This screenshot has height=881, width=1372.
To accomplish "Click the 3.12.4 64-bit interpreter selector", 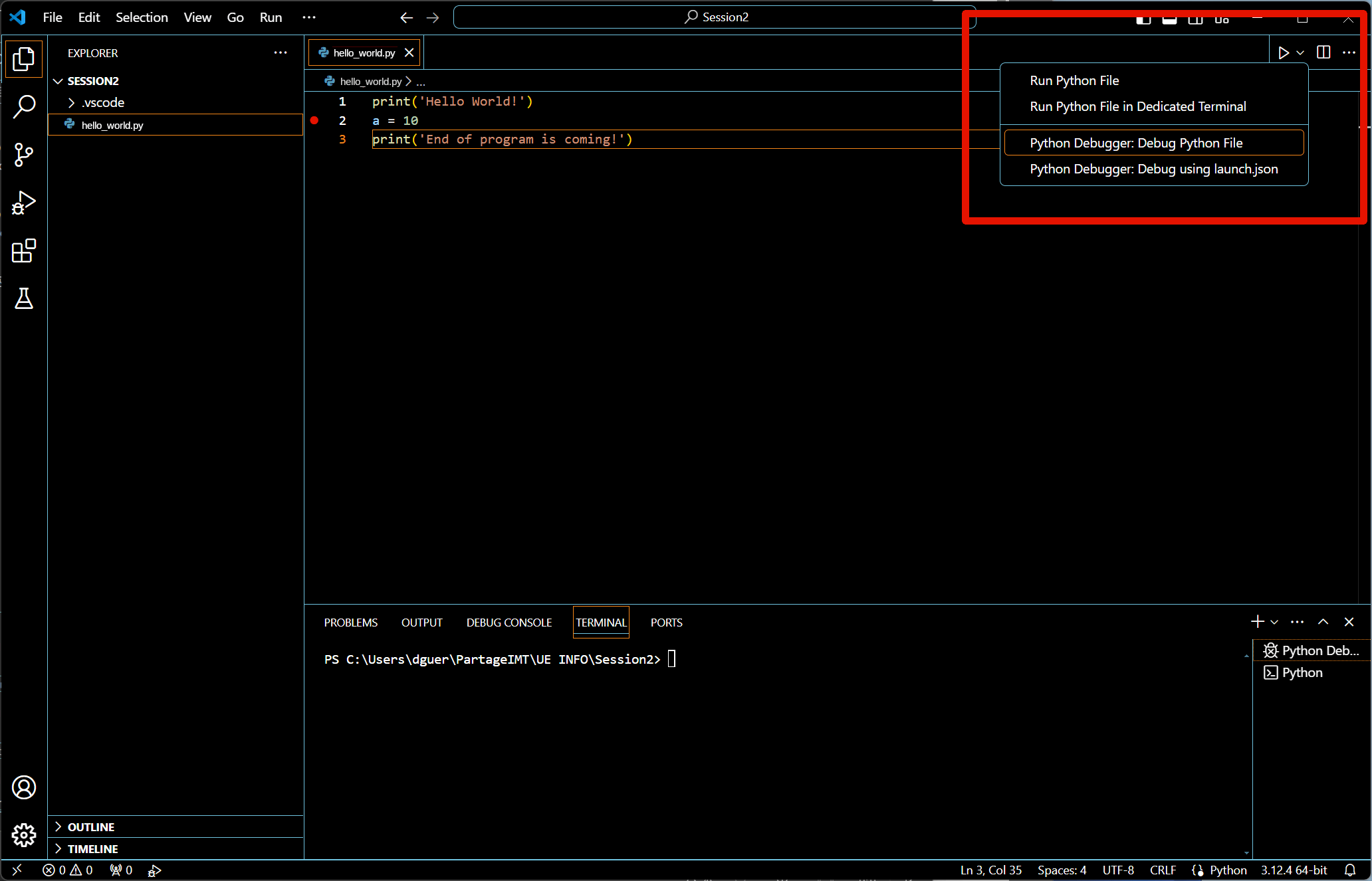I will click(1293, 870).
